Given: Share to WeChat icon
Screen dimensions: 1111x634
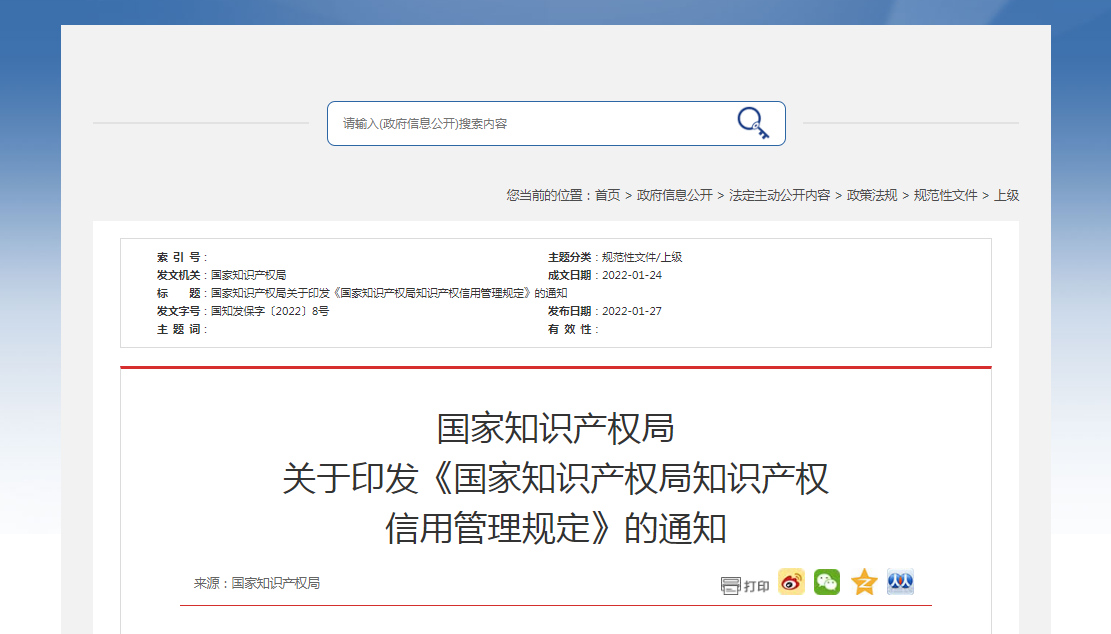Looking at the screenshot, I should coord(827,582).
